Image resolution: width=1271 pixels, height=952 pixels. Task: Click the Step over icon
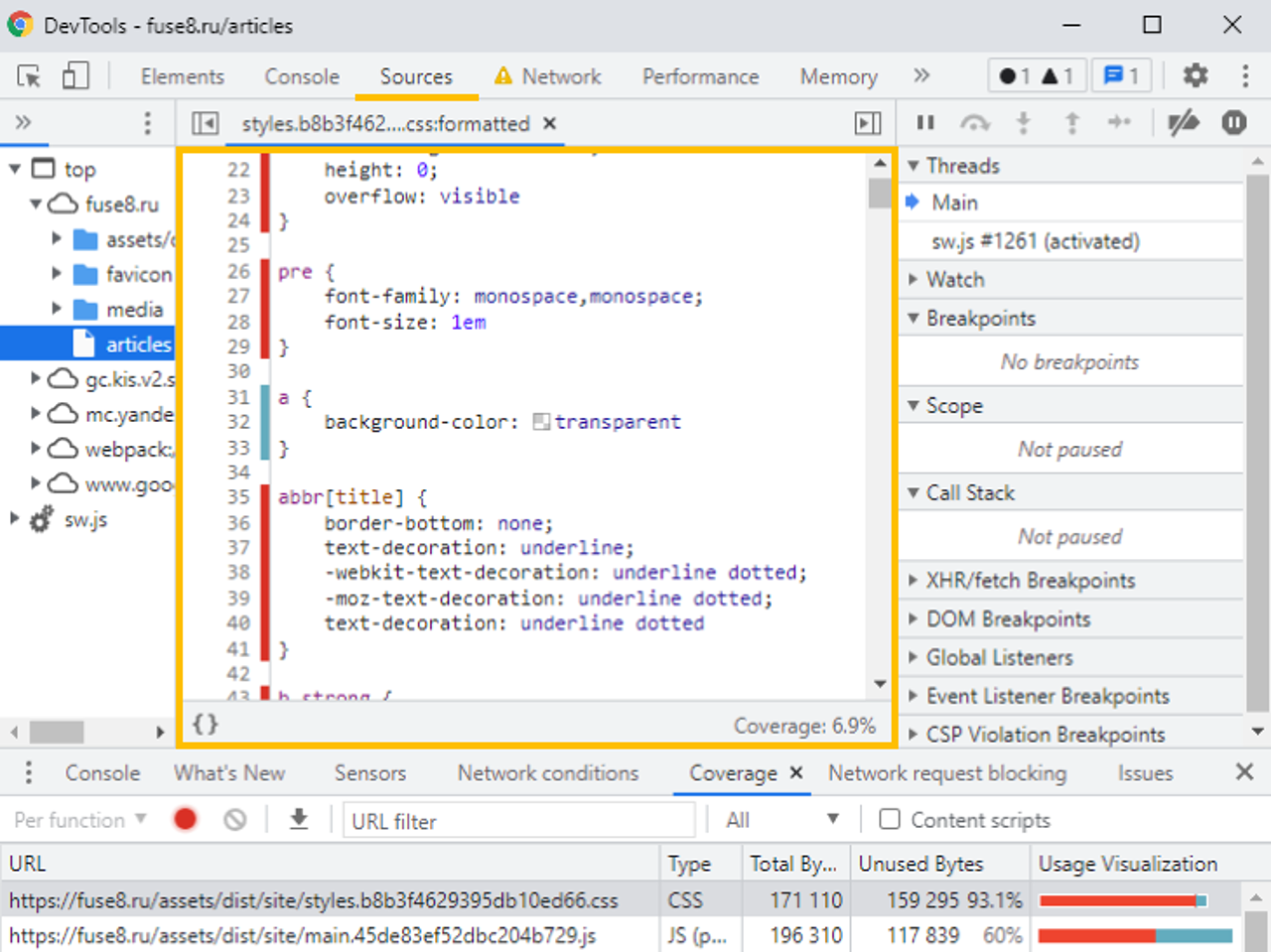point(975,122)
